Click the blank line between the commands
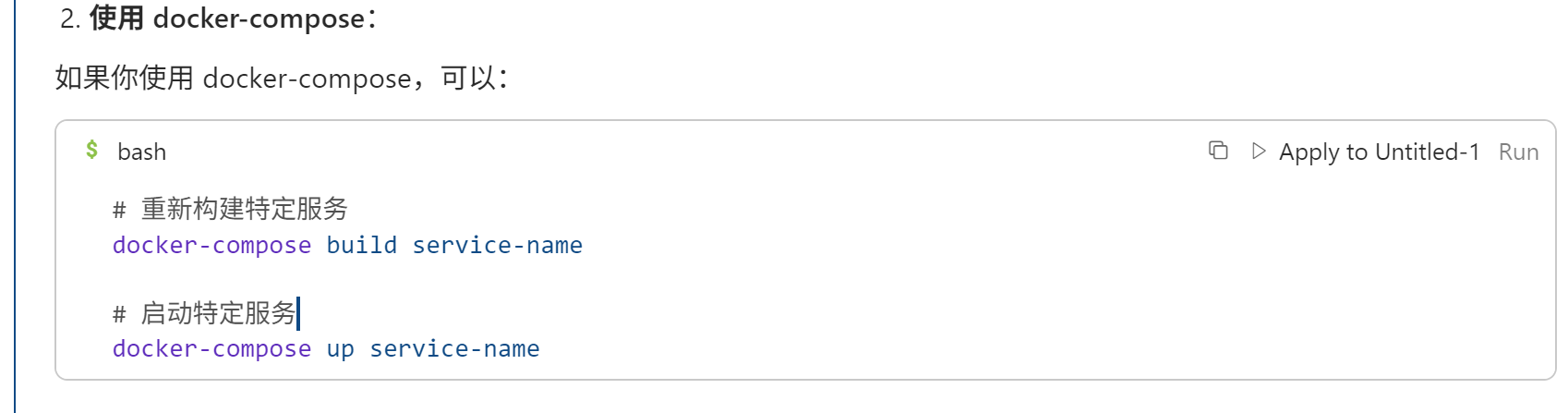The height and width of the screenshot is (413, 1568). pos(369,279)
